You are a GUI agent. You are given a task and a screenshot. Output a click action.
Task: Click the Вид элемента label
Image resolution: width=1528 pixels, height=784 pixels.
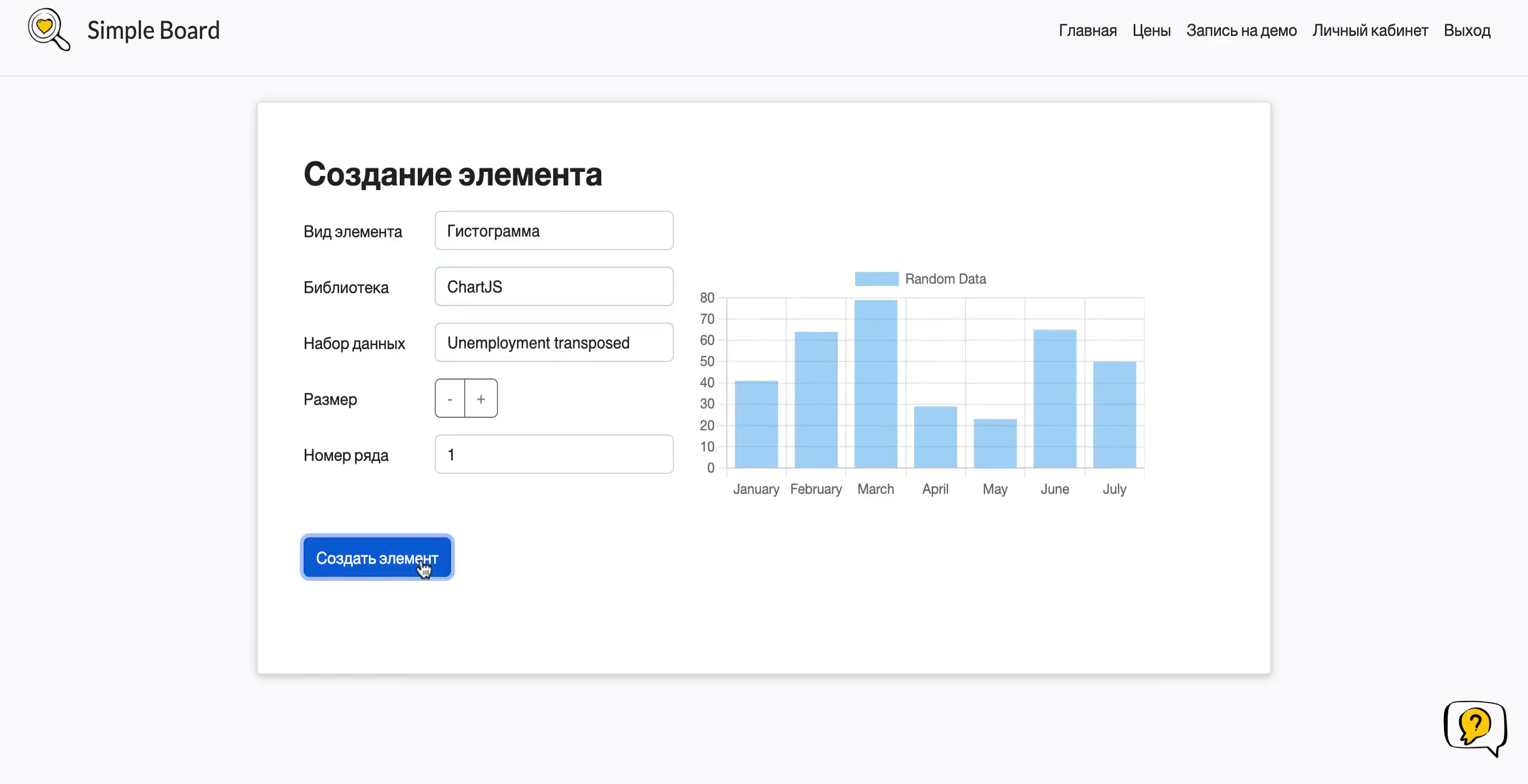352,231
